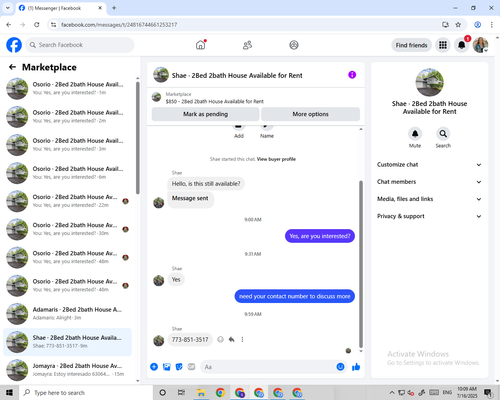Click conversation list scrollbar
Image resolution: width=500 pixels, height=400 pixels.
coord(138,137)
